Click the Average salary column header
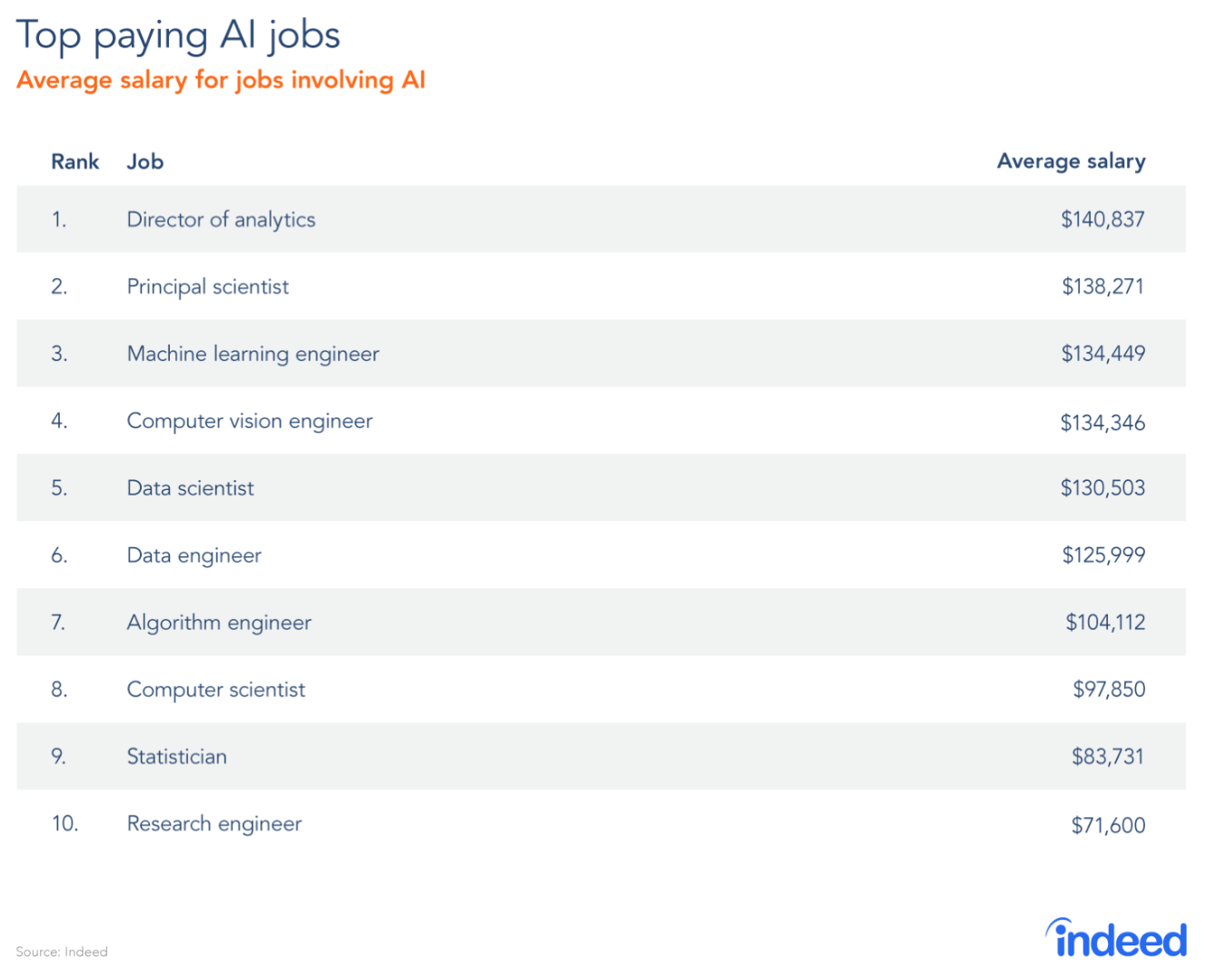This screenshot has height=980, width=1216. coord(1071,162)
